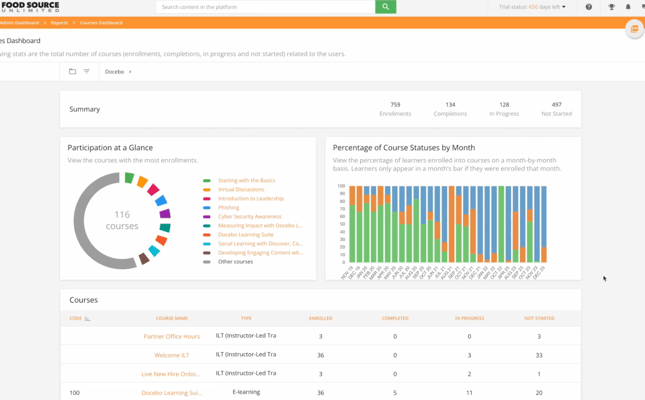Sort by NOT STARTED column header
Screen dimensions: 645x400
point(539,318)
